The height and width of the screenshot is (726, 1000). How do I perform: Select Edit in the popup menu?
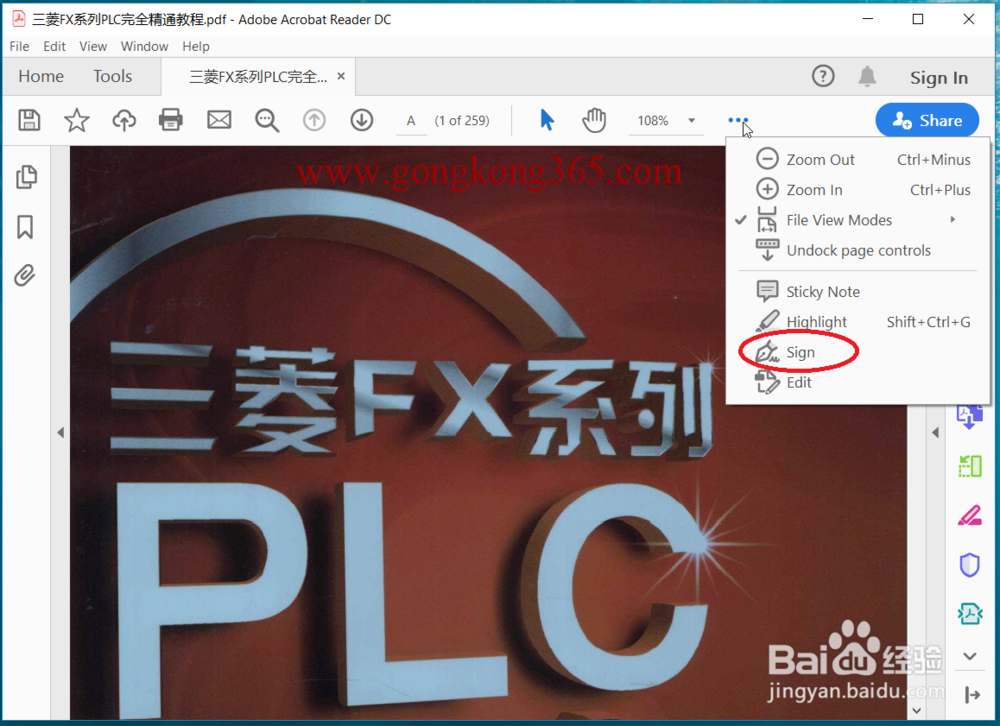(x=858, y=382)
